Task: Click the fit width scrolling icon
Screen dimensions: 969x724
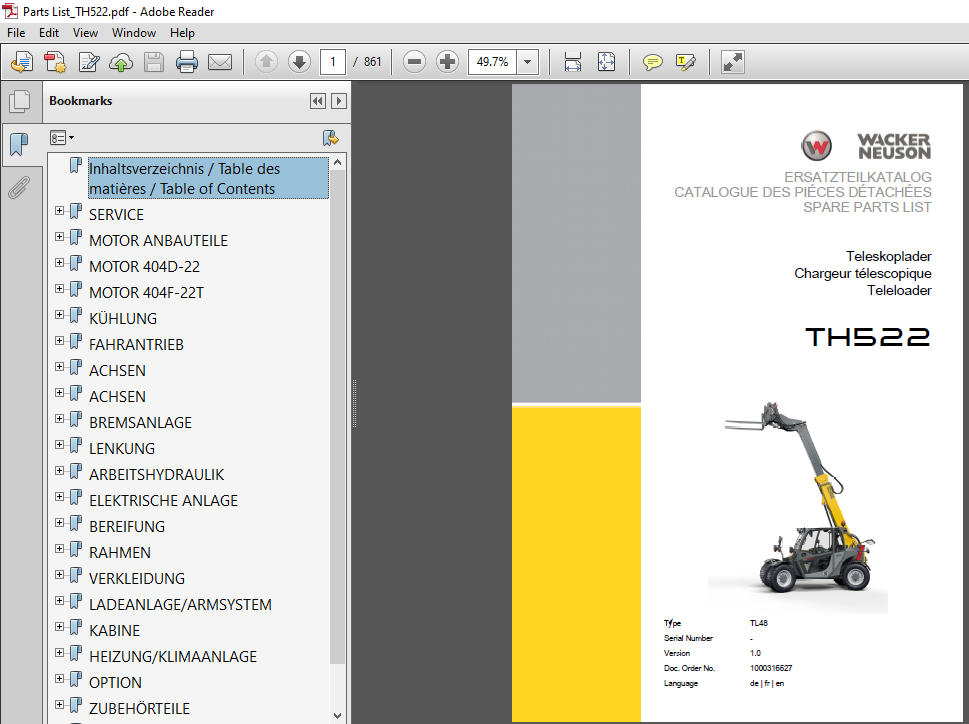Action: click(x=573, y=62)
